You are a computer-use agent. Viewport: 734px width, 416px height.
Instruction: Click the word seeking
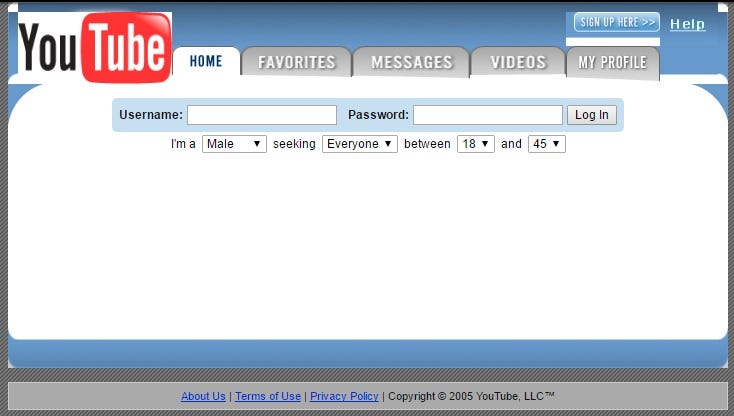pos(294,144)
